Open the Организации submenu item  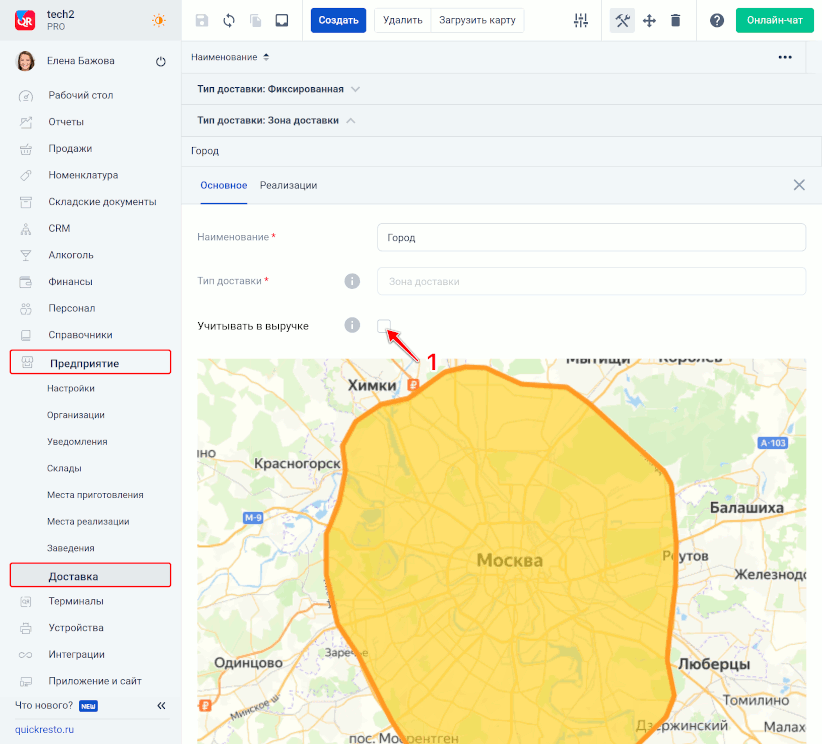click(x=75, y=415)
